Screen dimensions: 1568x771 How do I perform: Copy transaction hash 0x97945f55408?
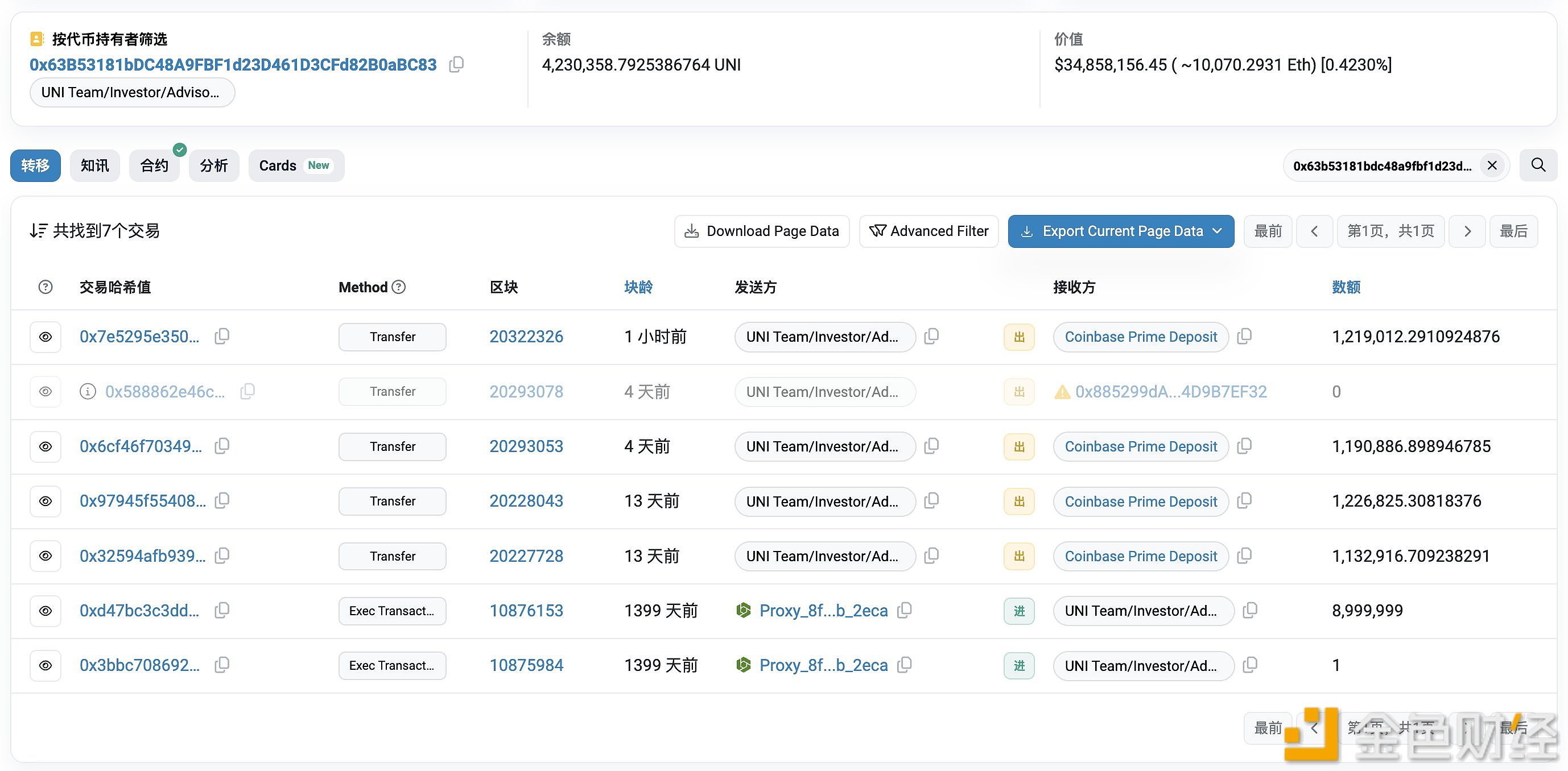tap(222, 500)
